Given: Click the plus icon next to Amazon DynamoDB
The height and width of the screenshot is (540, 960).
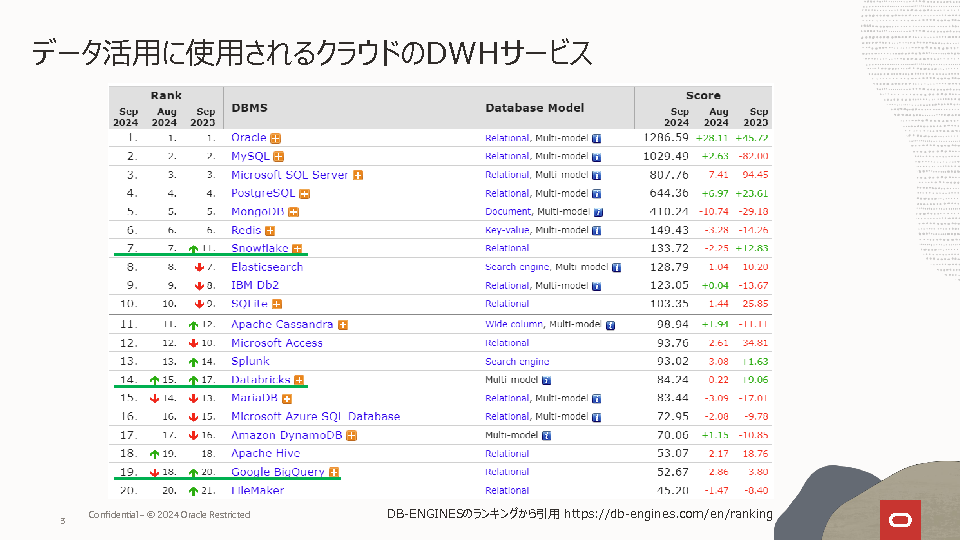Looking at the screenshot, I should (352, 435).
